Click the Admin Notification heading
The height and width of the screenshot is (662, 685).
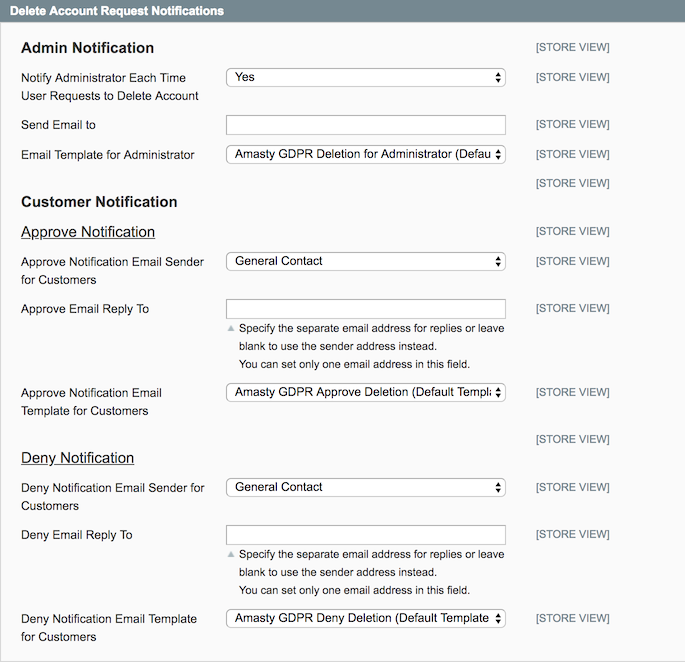coord(87,48)
